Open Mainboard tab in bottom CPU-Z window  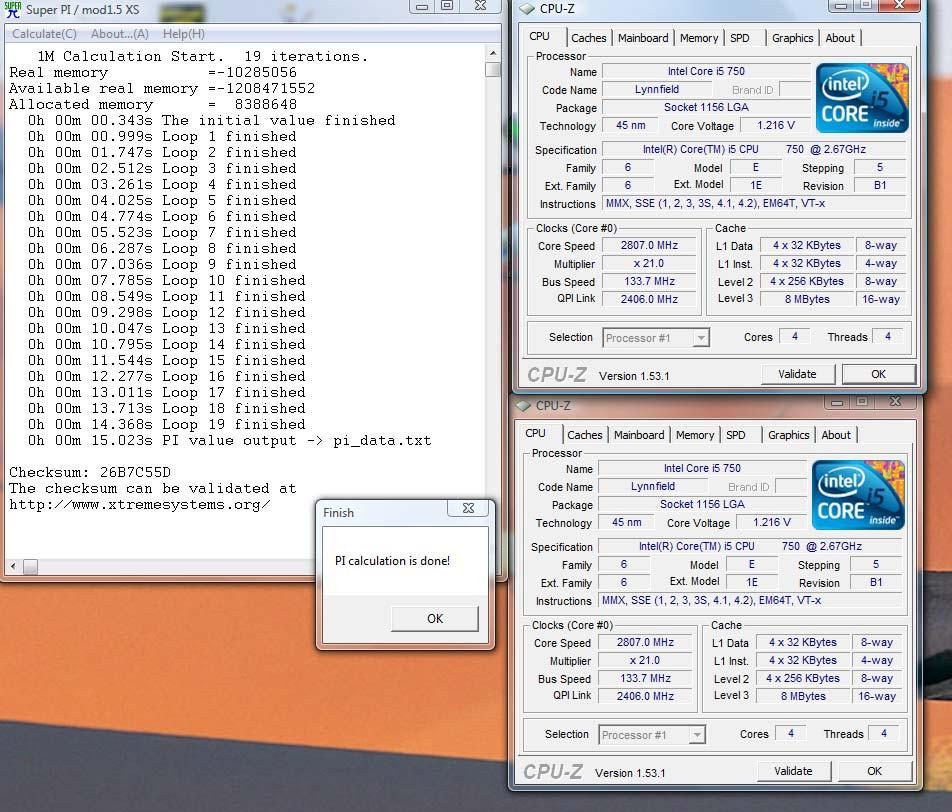coord(639,435)
